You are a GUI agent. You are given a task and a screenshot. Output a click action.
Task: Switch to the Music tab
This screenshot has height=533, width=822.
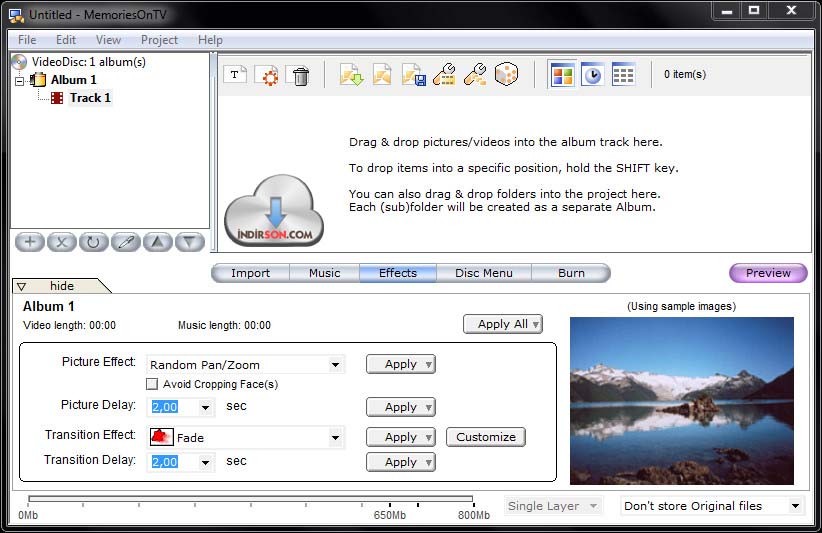click(325, 273)
